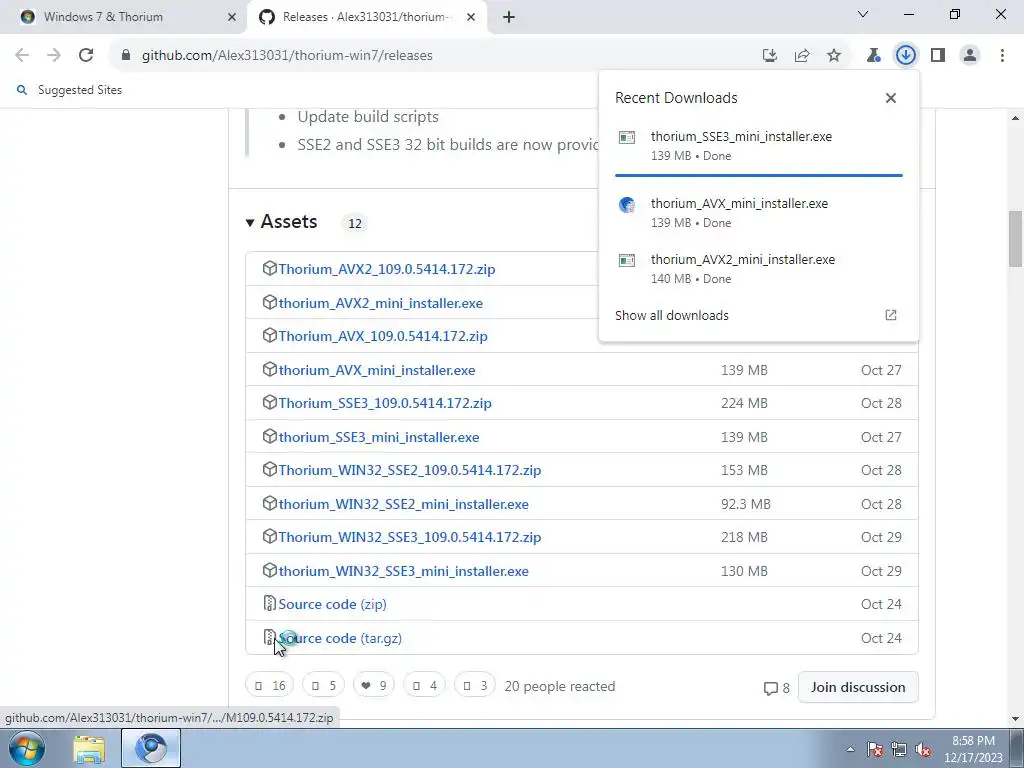Download thorium_AVX_mini_installer.exe asset
Viewport: 1024px width, 768px height.
point(377,370)
